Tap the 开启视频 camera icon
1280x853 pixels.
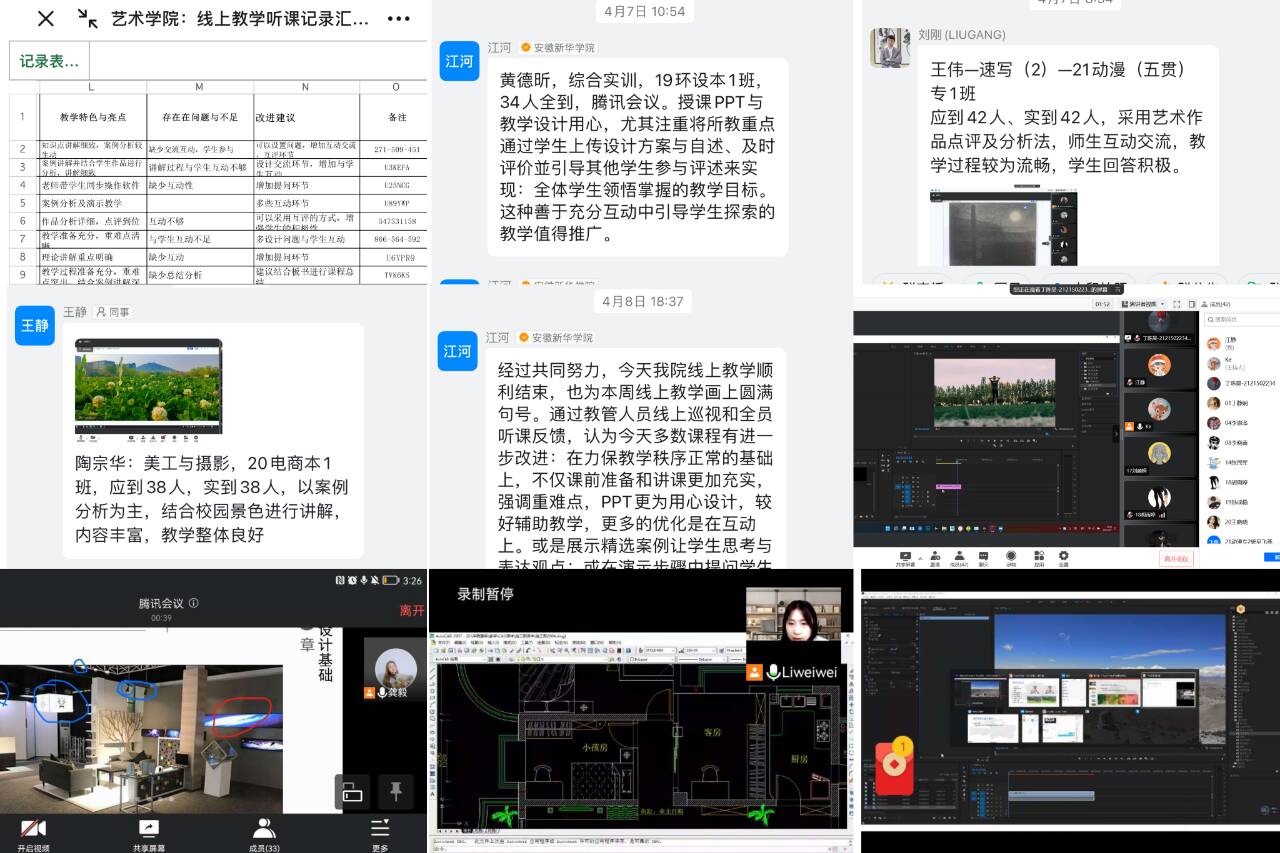click(33, 828)
